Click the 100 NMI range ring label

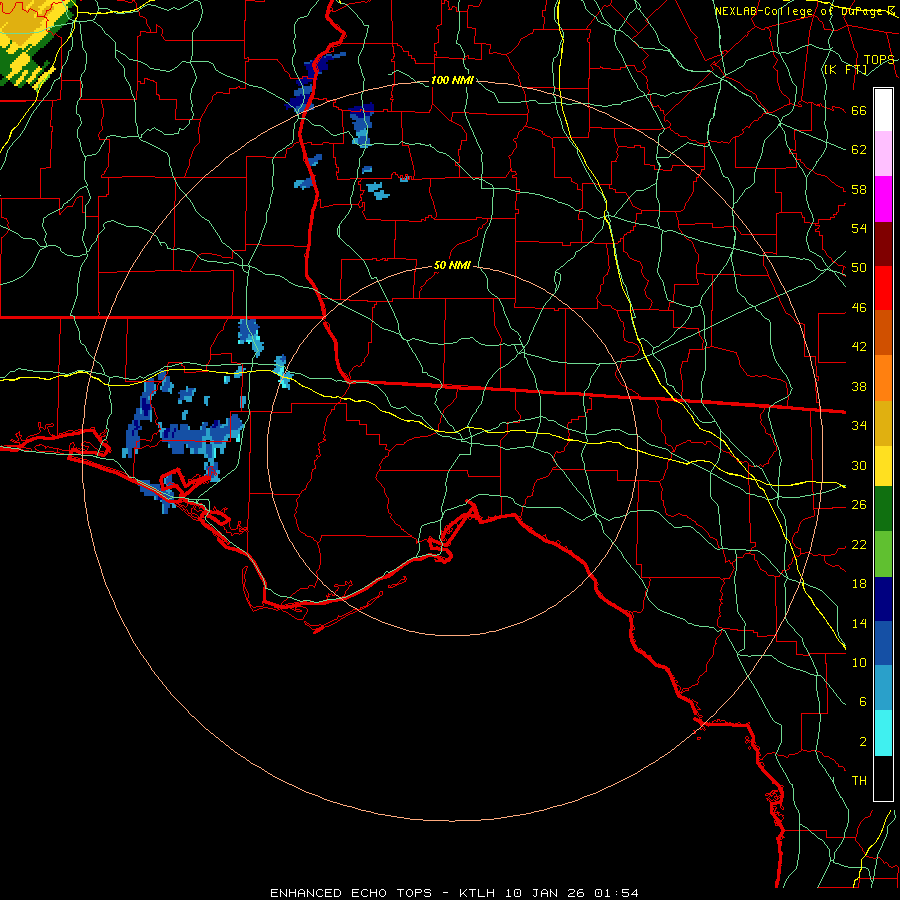click(452, 80)
